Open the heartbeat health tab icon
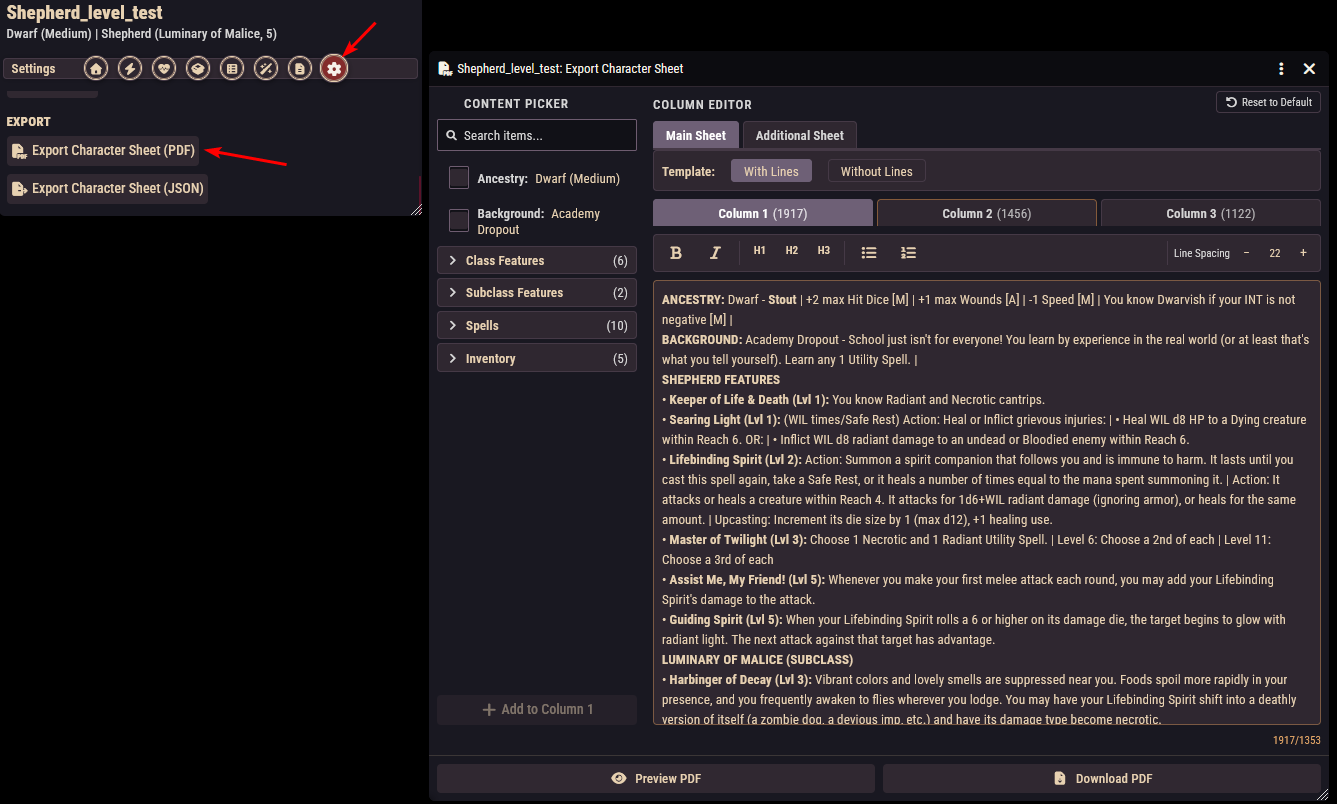Image resolution: width=1337 pixels, height=804 pixels. pyautogui.click(x=164, y=69)
